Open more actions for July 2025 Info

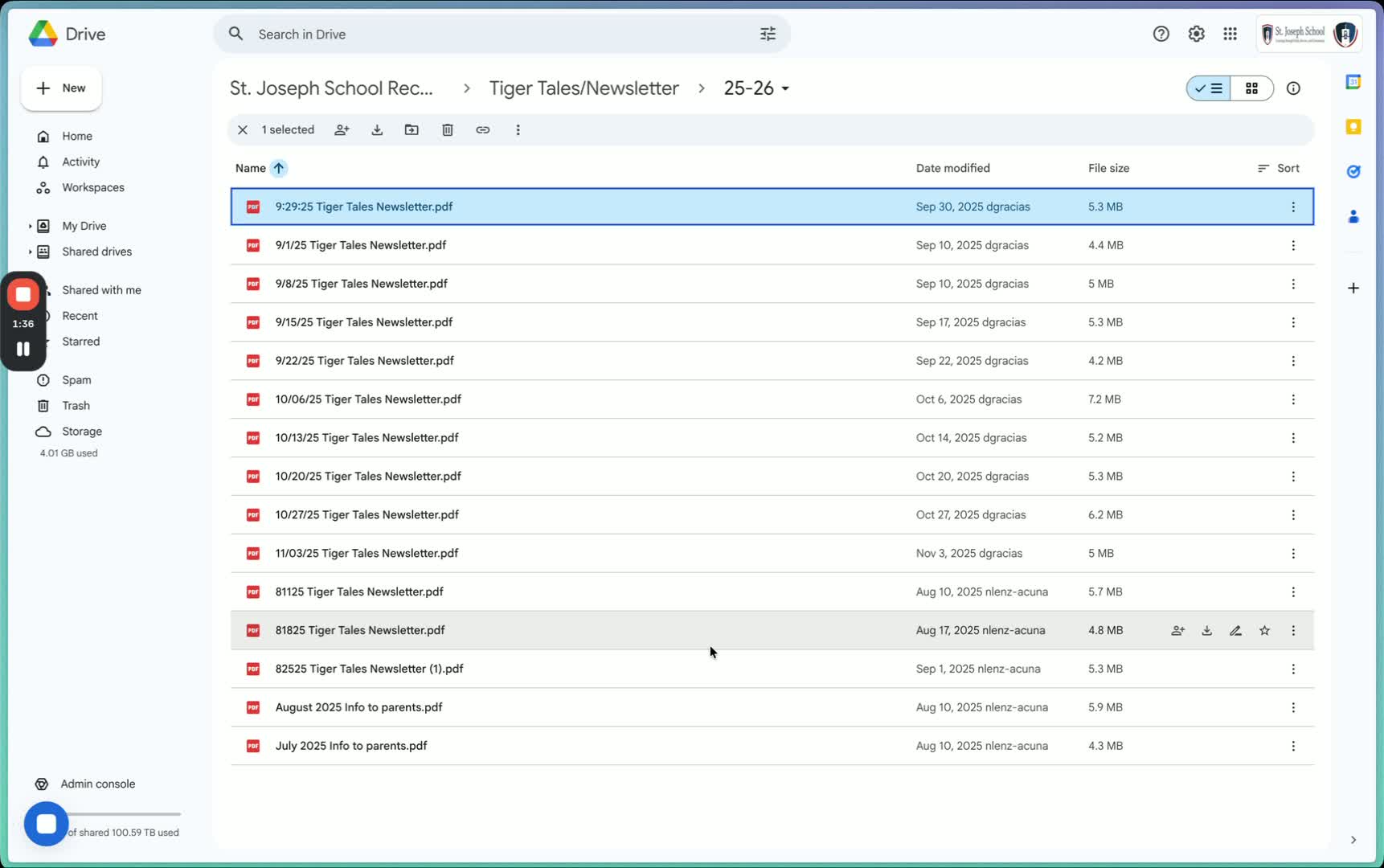click(x=1293, y=746)
